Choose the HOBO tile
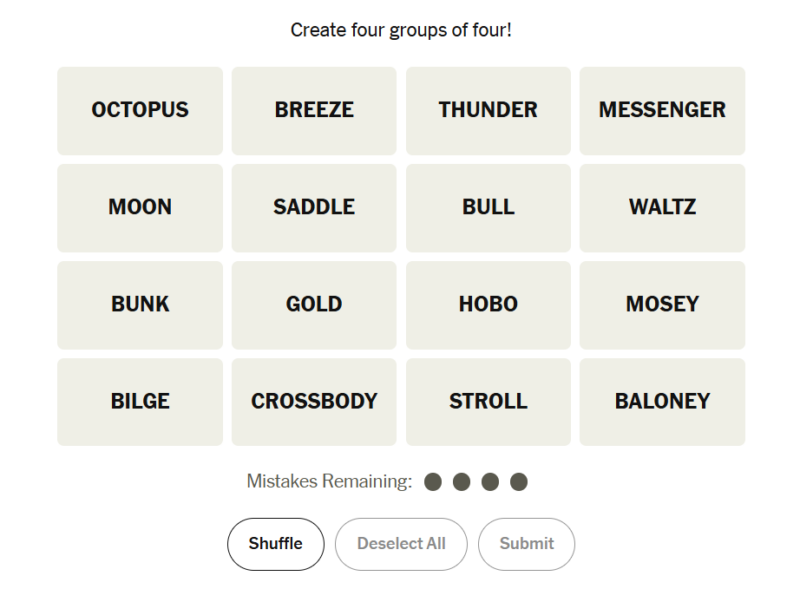Viewport: 800px width, 602px height. (488, 305)
